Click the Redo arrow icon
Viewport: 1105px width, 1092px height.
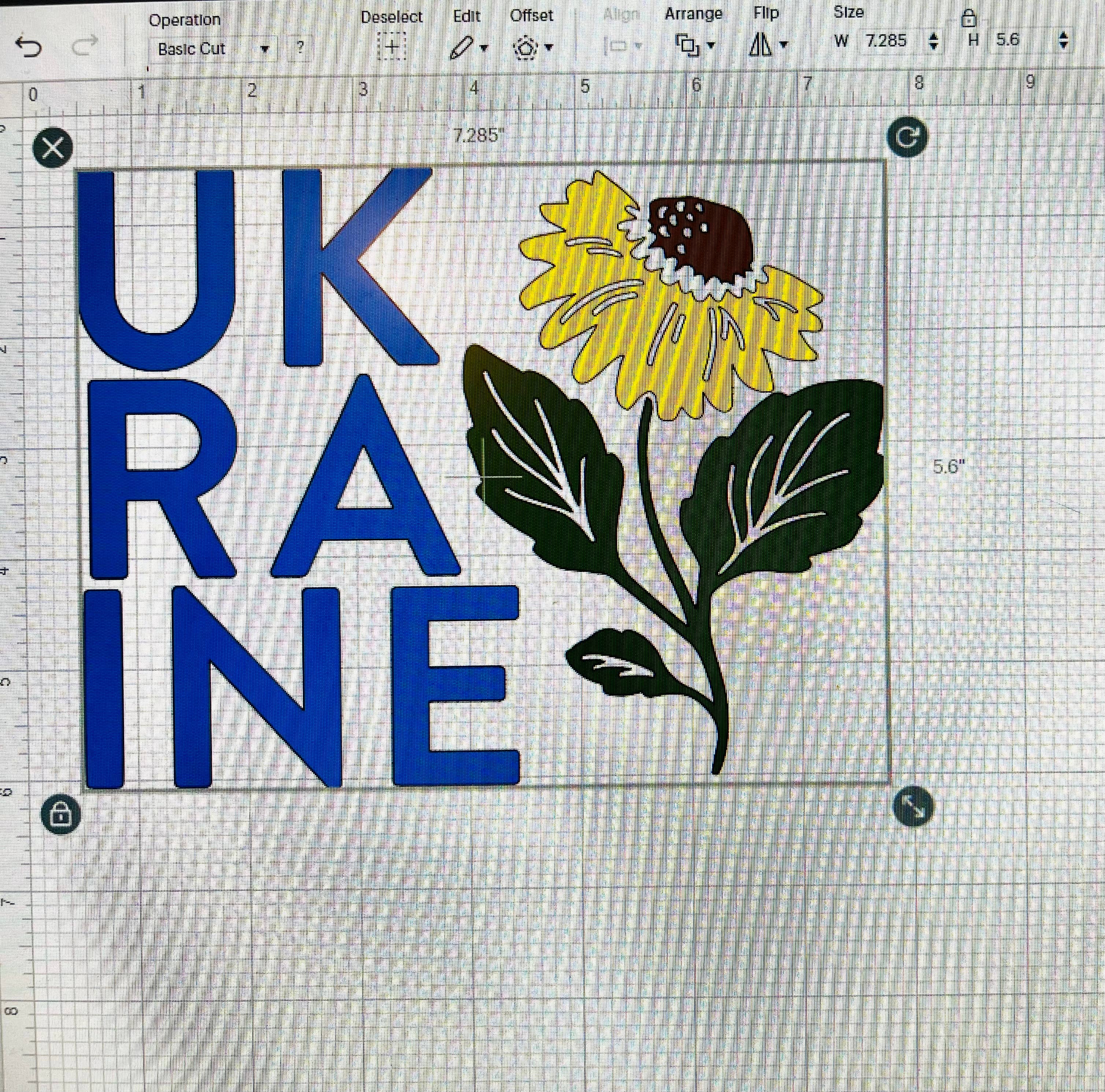coord(85,47)
